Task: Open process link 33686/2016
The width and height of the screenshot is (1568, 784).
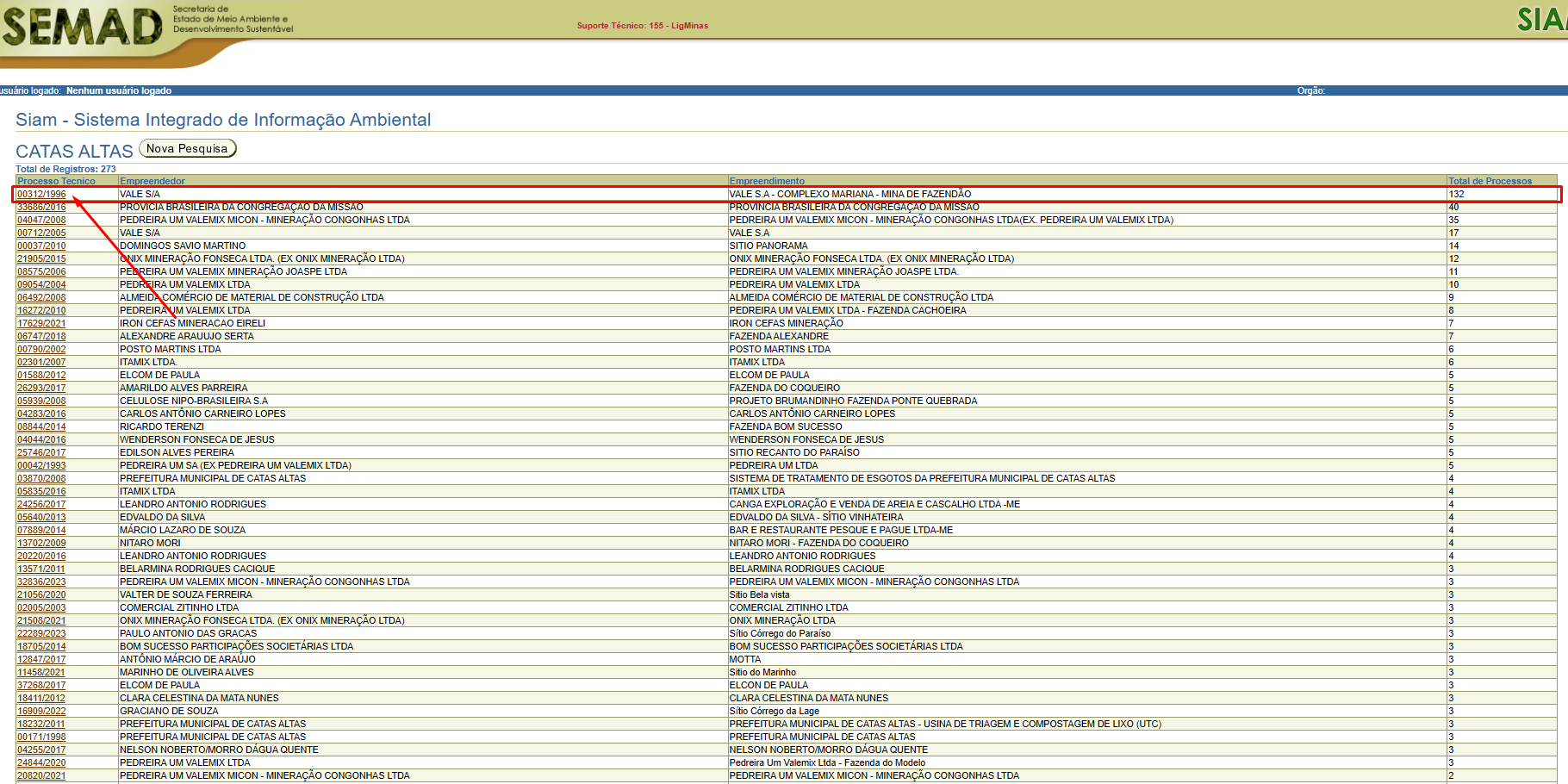Action: (41, 208)
